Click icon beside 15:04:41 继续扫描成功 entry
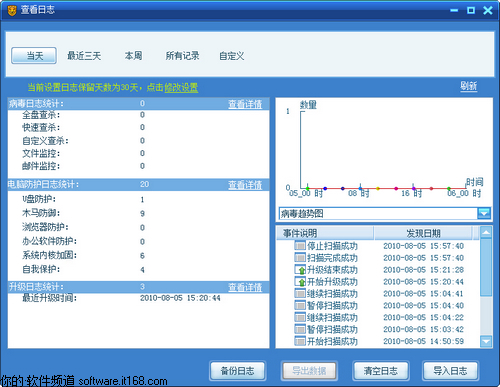The image size is (500, 387). click(300, 294)
